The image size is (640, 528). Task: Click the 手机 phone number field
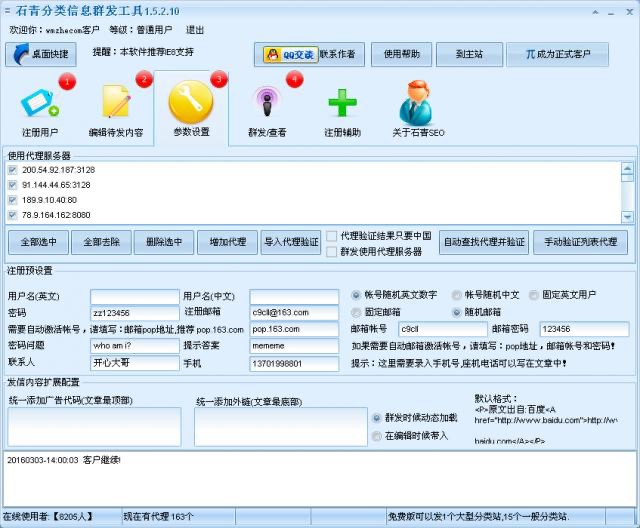294,364
